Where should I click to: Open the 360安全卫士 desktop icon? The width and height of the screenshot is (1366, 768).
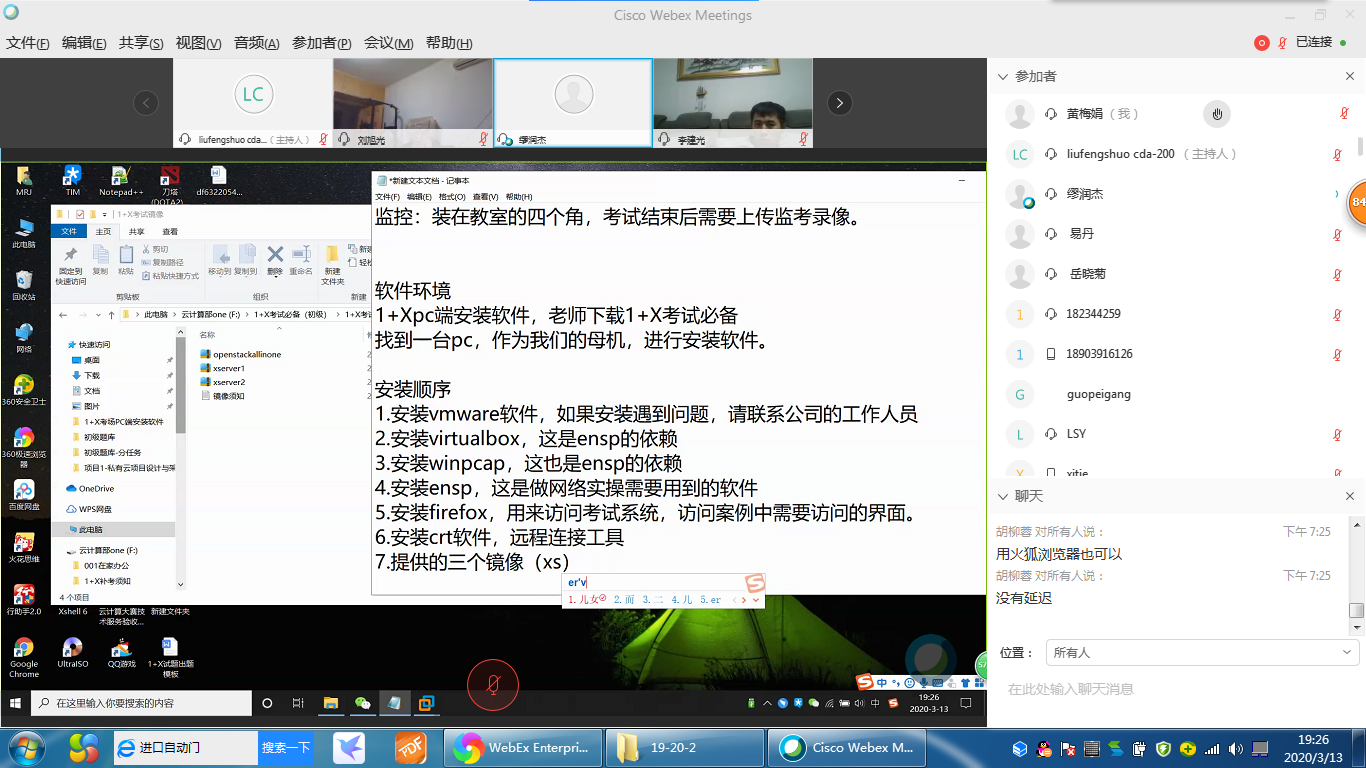pos(24,389)
